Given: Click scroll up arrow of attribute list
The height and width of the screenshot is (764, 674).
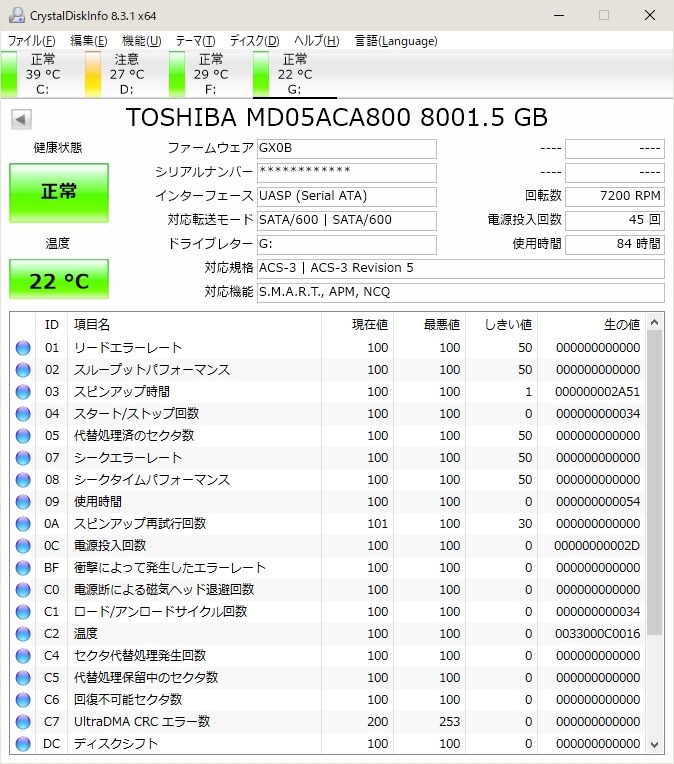Looking at the screenshot, I should point(655,322).
